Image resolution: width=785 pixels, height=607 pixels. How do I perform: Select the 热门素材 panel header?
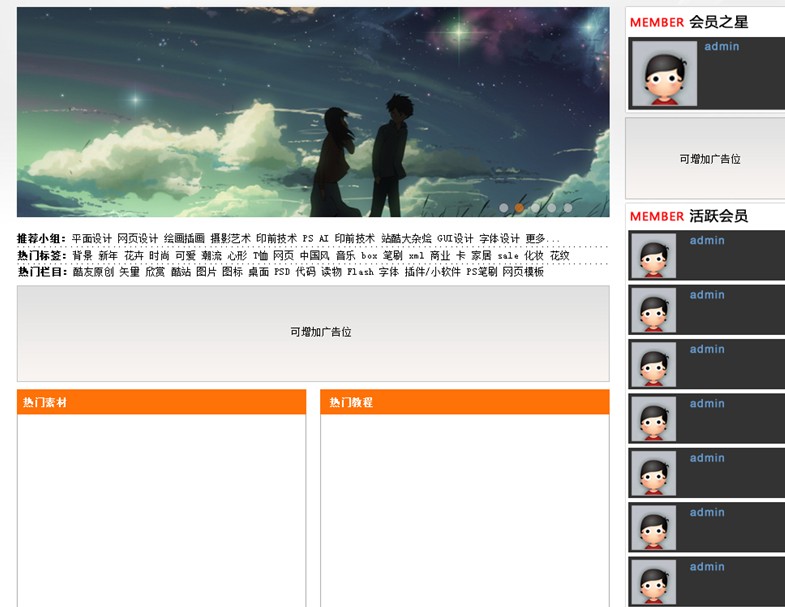pos(161,402)
